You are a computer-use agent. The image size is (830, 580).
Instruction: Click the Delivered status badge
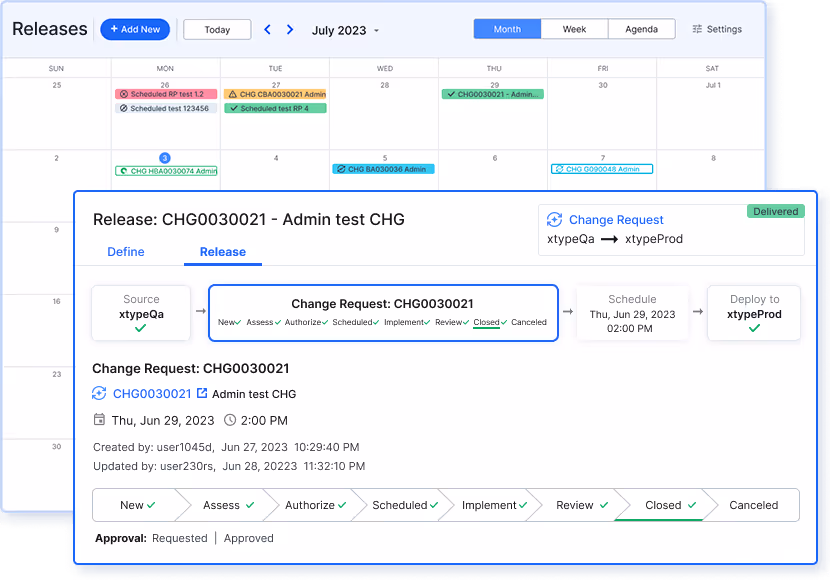click(x=775, y=212)
